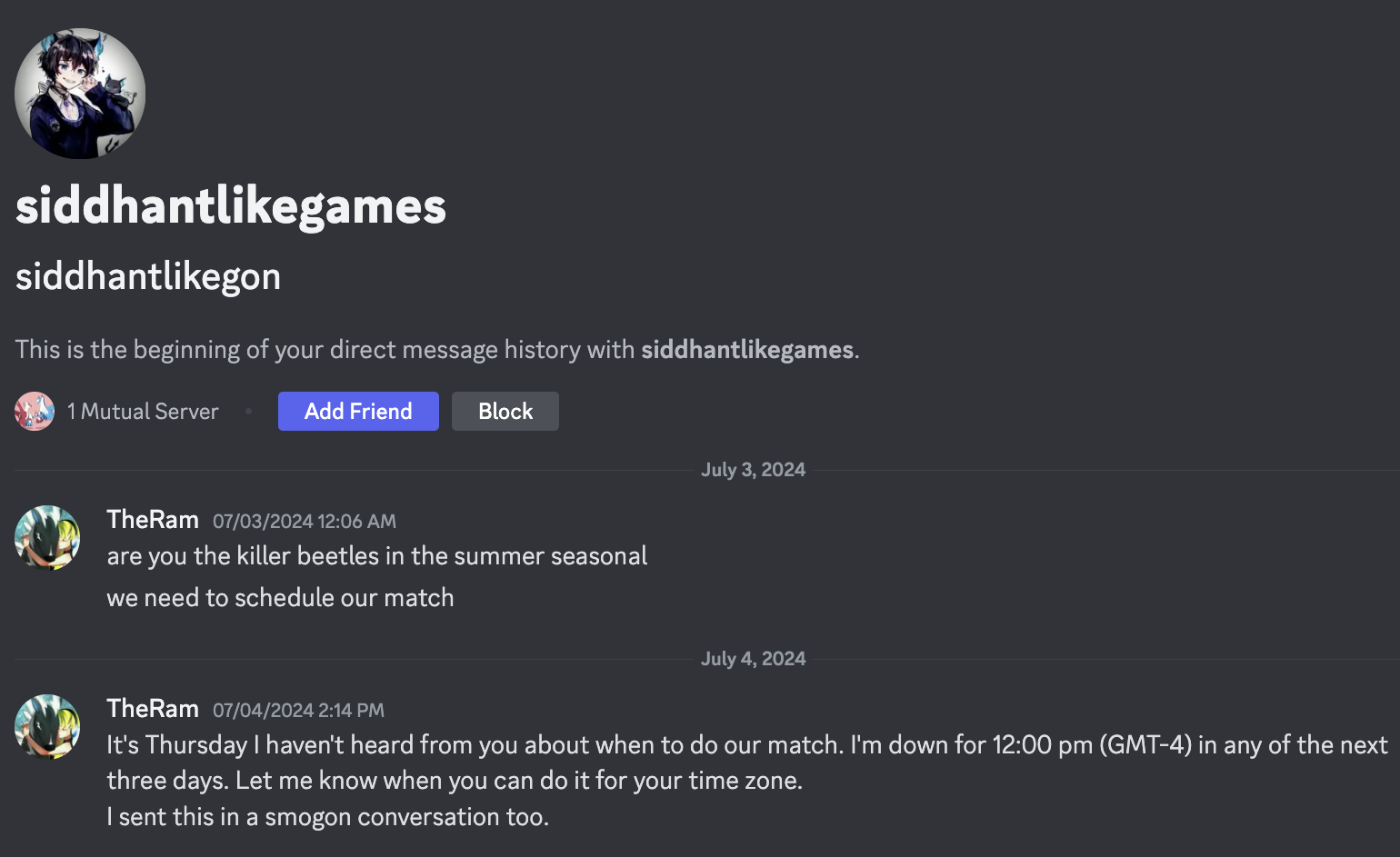Viewport: 1400px width, 857px height.
Task: Click siddhantlikegames' large profile avatar
Action: [x=80, y=94]
